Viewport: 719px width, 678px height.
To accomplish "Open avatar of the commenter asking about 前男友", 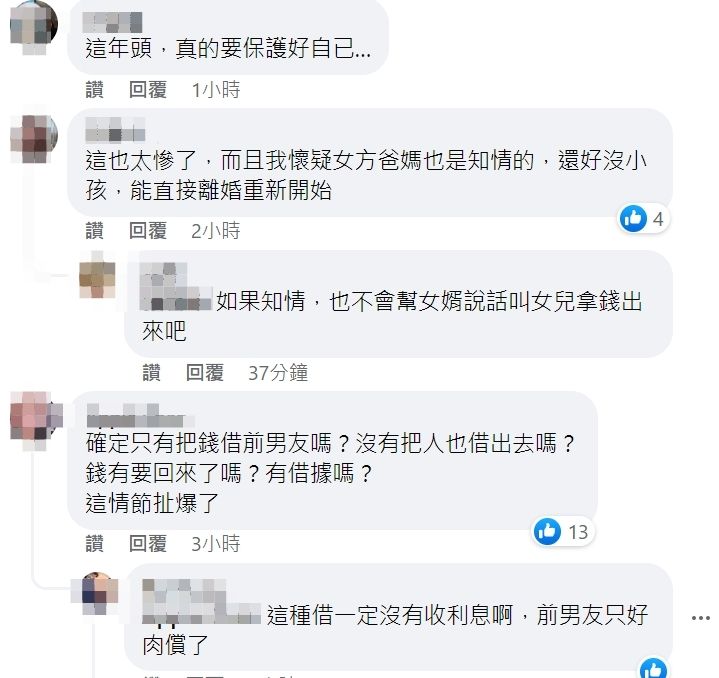I will coord(35,419).
